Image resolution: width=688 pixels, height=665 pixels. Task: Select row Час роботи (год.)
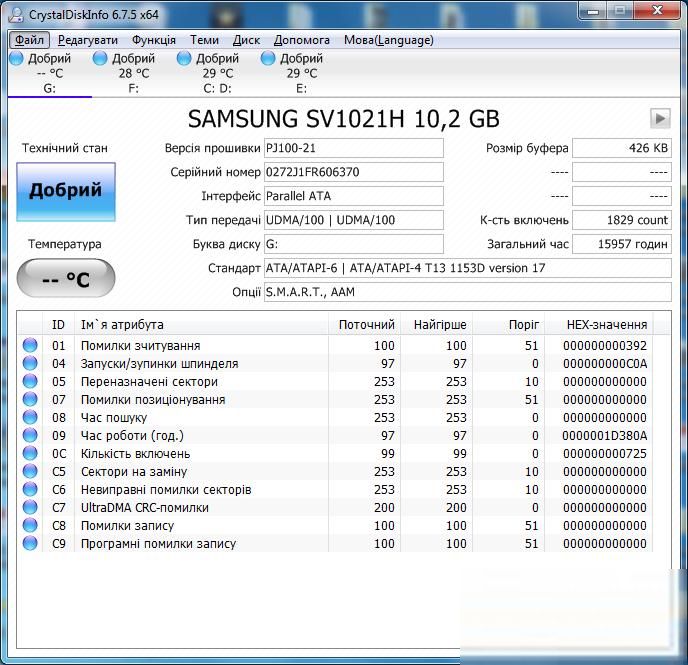pos(336,436)
